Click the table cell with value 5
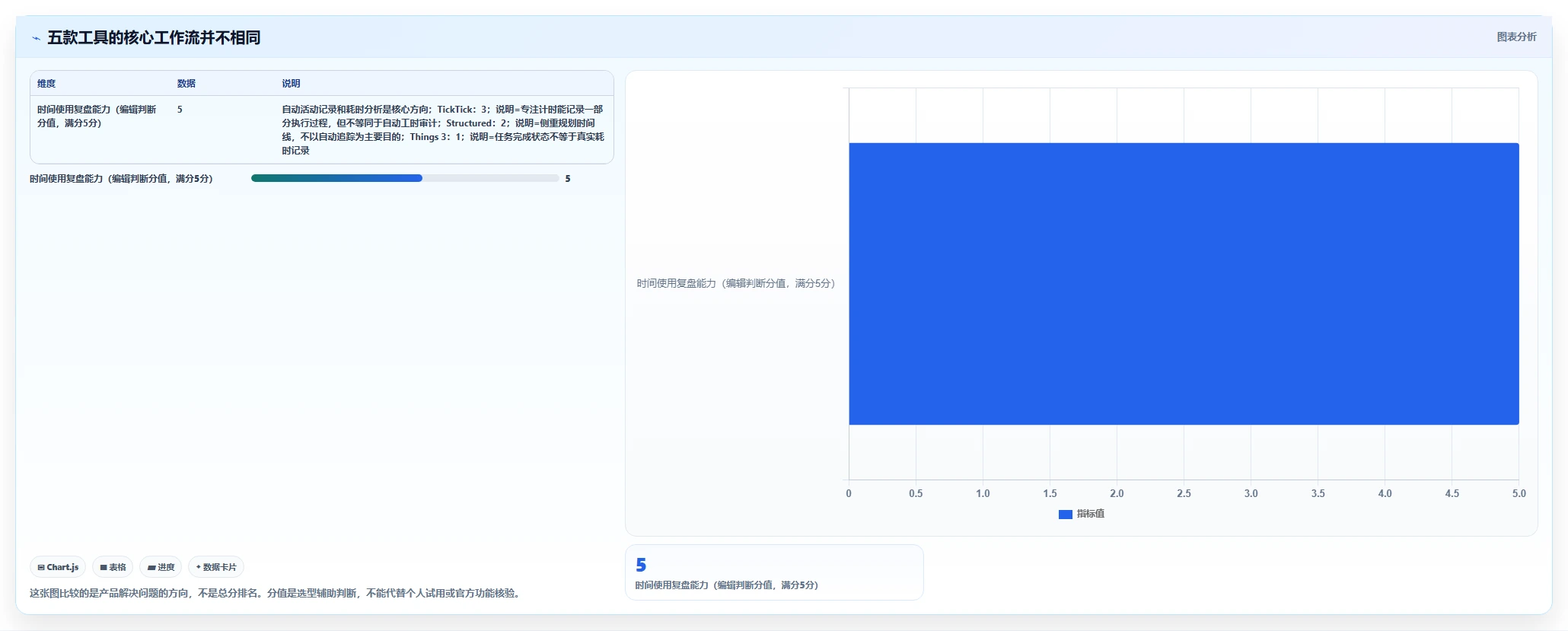This screenshot has height=631, width=1568. coord(180,110)
